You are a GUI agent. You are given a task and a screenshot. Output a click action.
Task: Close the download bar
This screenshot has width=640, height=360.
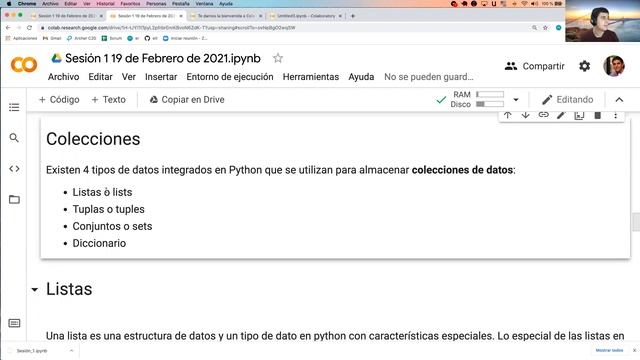click(634, 350)
